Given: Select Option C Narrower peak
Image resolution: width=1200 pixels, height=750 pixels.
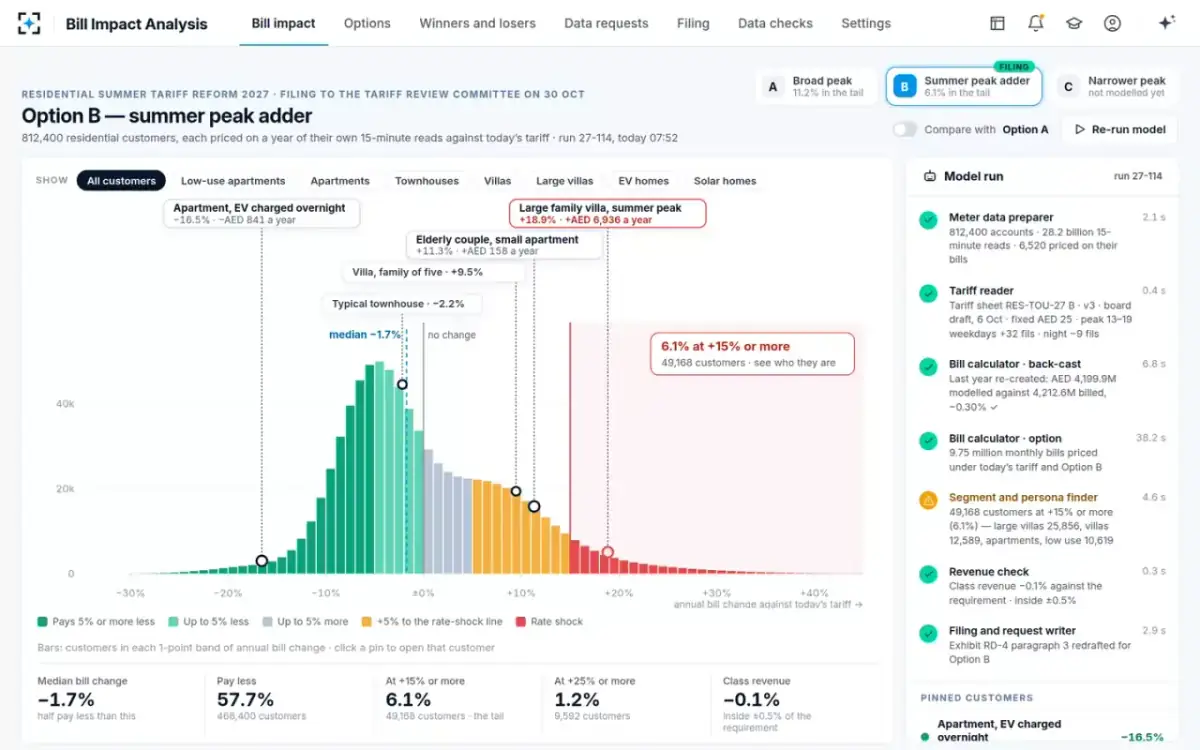Looking at the screenshot, I should tap(1113, 87).
